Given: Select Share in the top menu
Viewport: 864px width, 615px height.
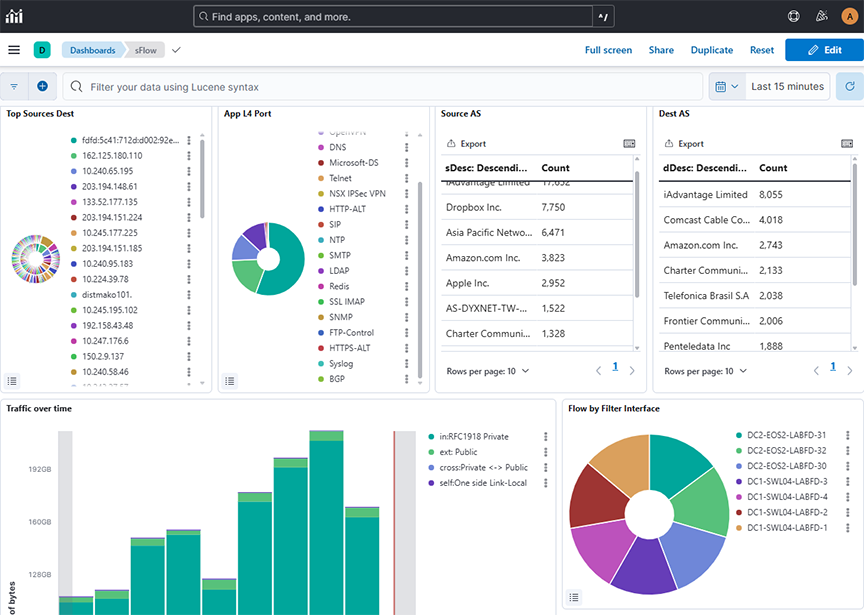Looking at the screenshot, I should 661,50.
